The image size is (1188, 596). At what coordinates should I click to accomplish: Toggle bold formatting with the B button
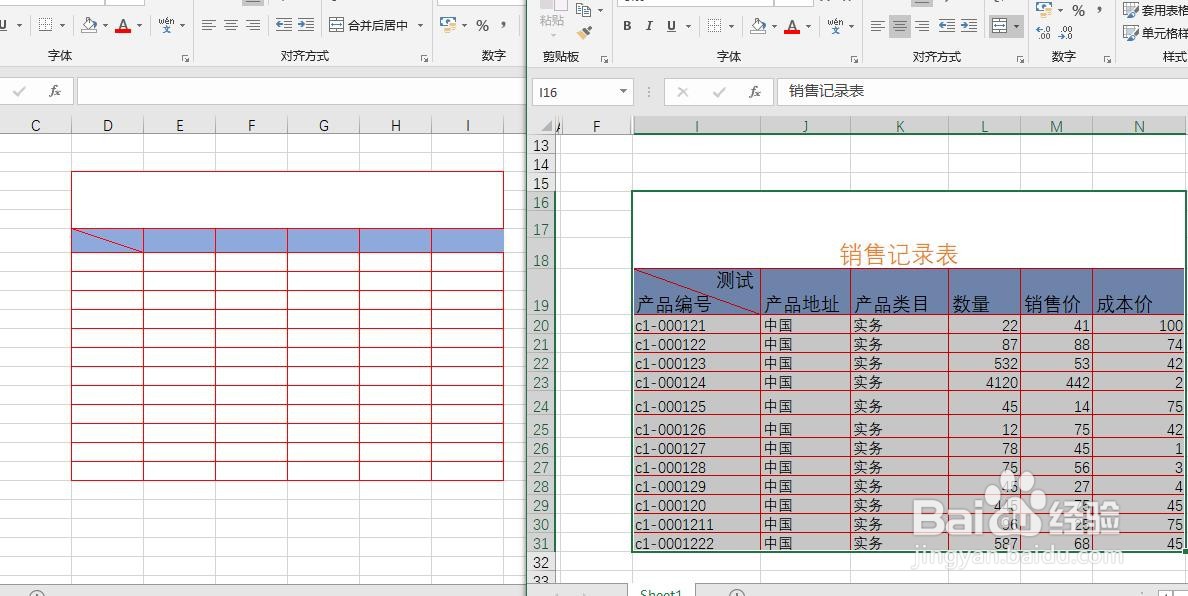click(628, 26)
